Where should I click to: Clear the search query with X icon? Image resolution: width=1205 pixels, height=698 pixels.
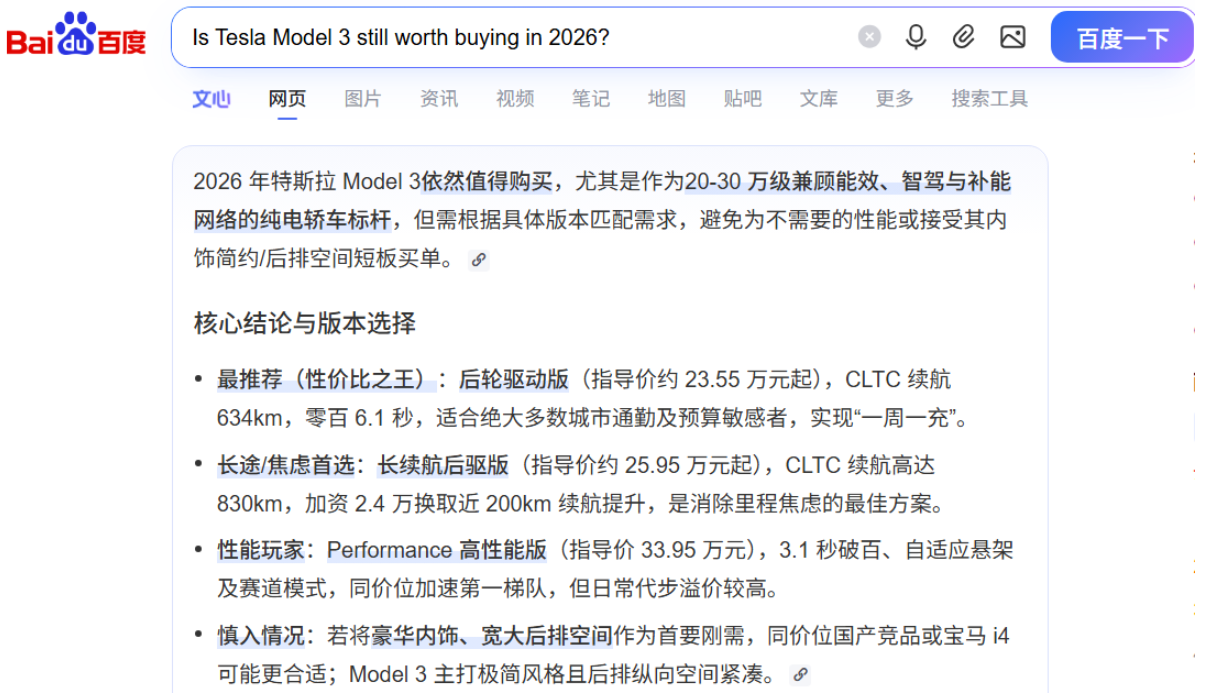[x=870, y=37]
